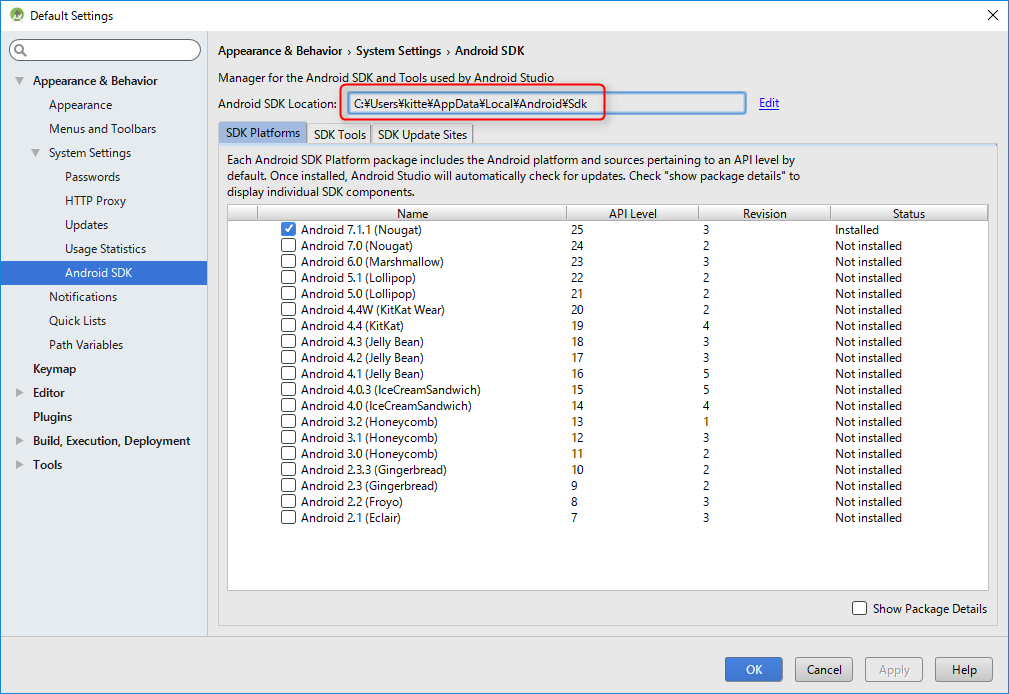1009x694 pixels.
Task: Check Android 4.3 (Jelly Bean) checkbox
Action: click(288, 341)
